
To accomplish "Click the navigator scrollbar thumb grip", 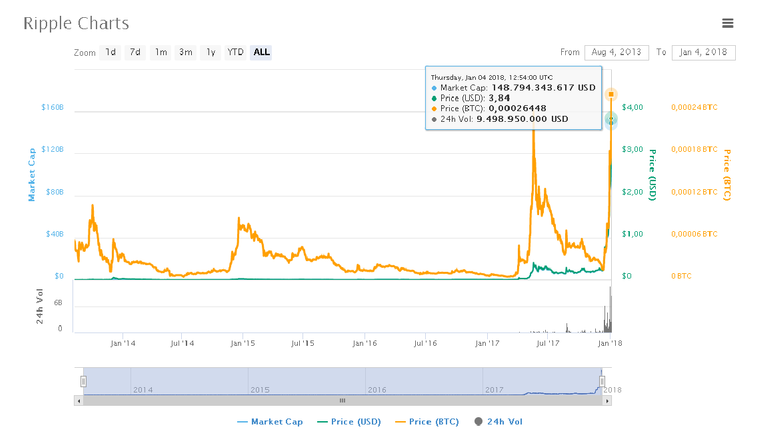I will tap(342, 401).
